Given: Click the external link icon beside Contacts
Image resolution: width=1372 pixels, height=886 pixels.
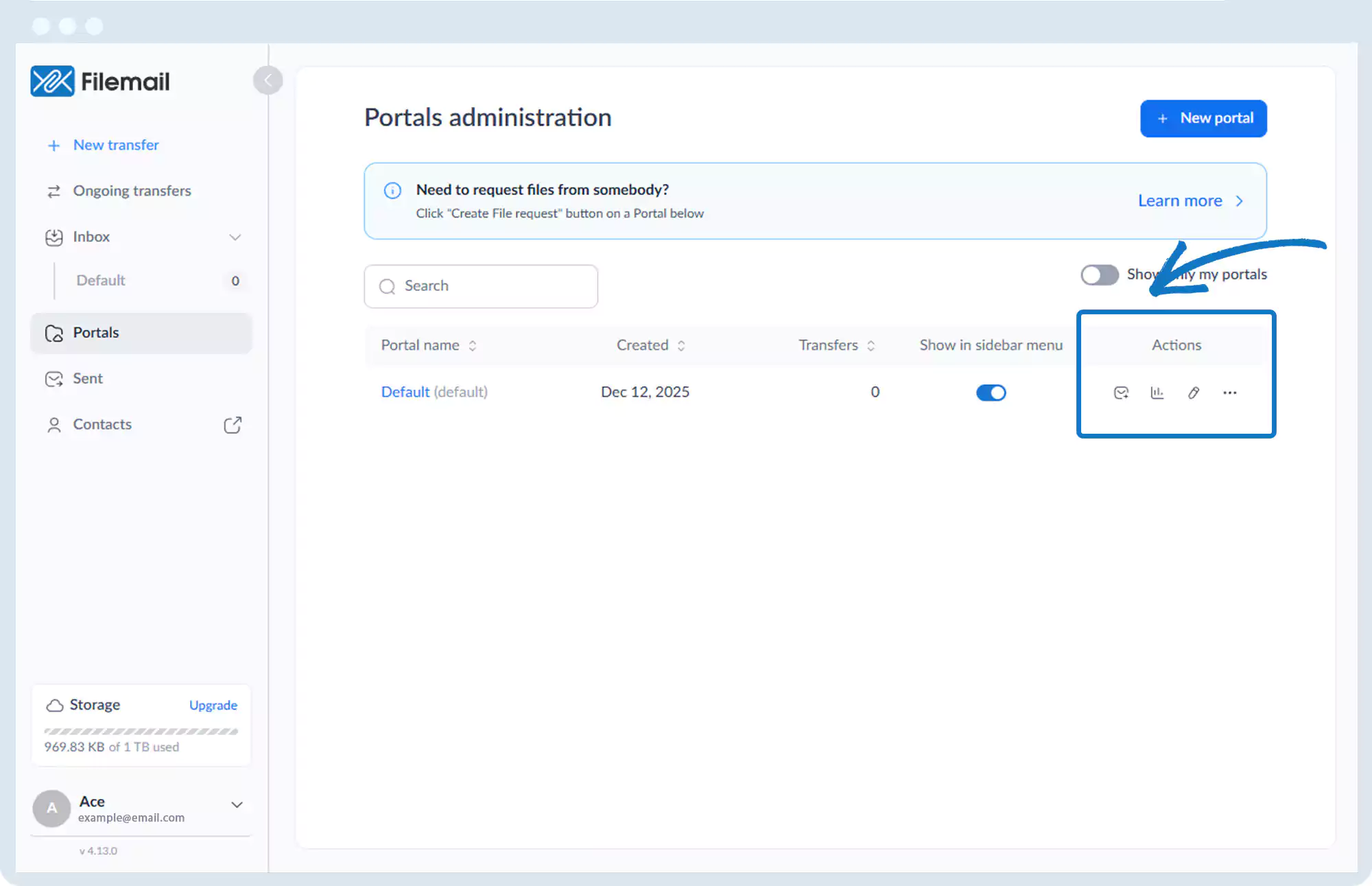Looking at the screenshot, I should [233, 425].
